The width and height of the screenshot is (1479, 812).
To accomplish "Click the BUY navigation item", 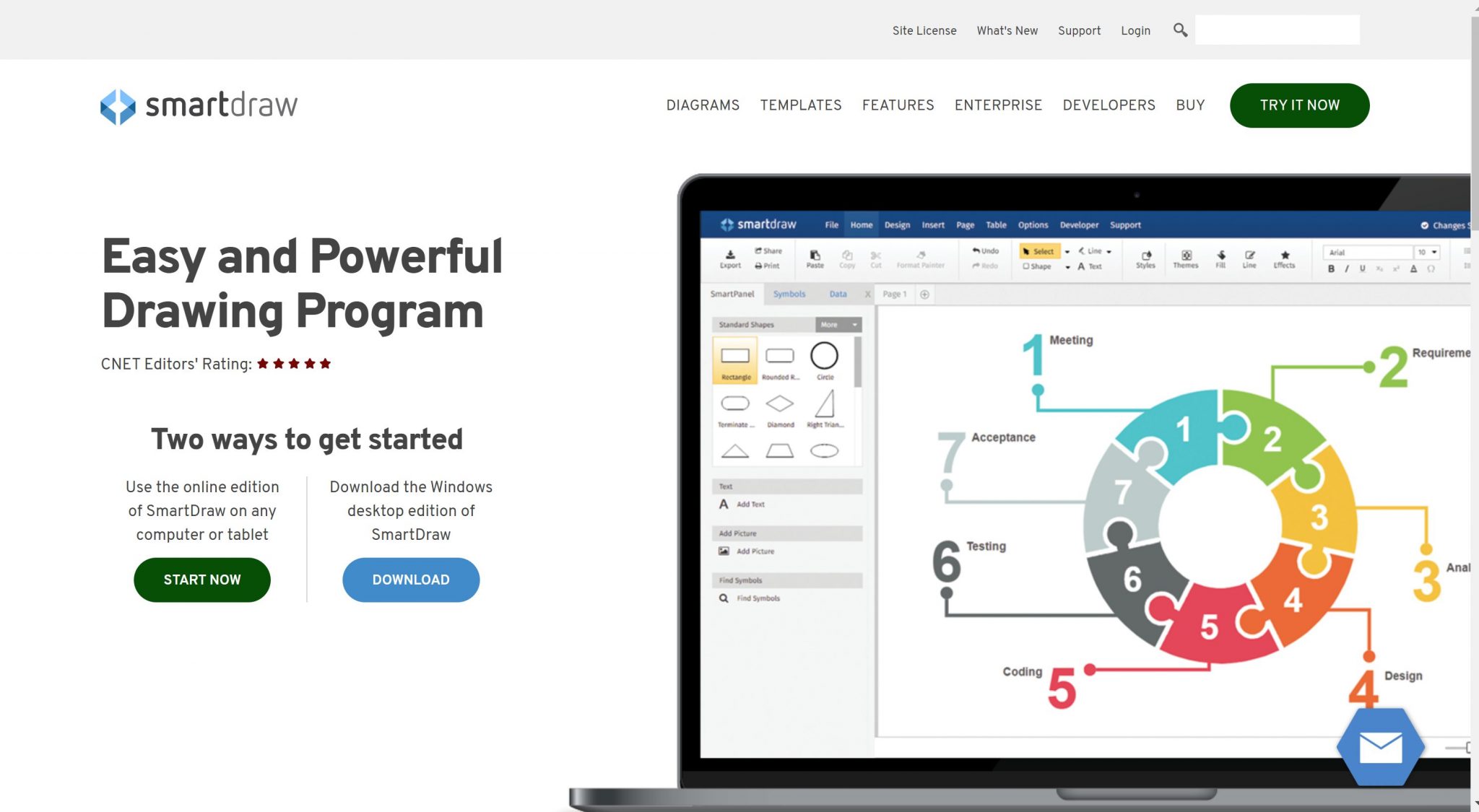I will point(1190,105).
